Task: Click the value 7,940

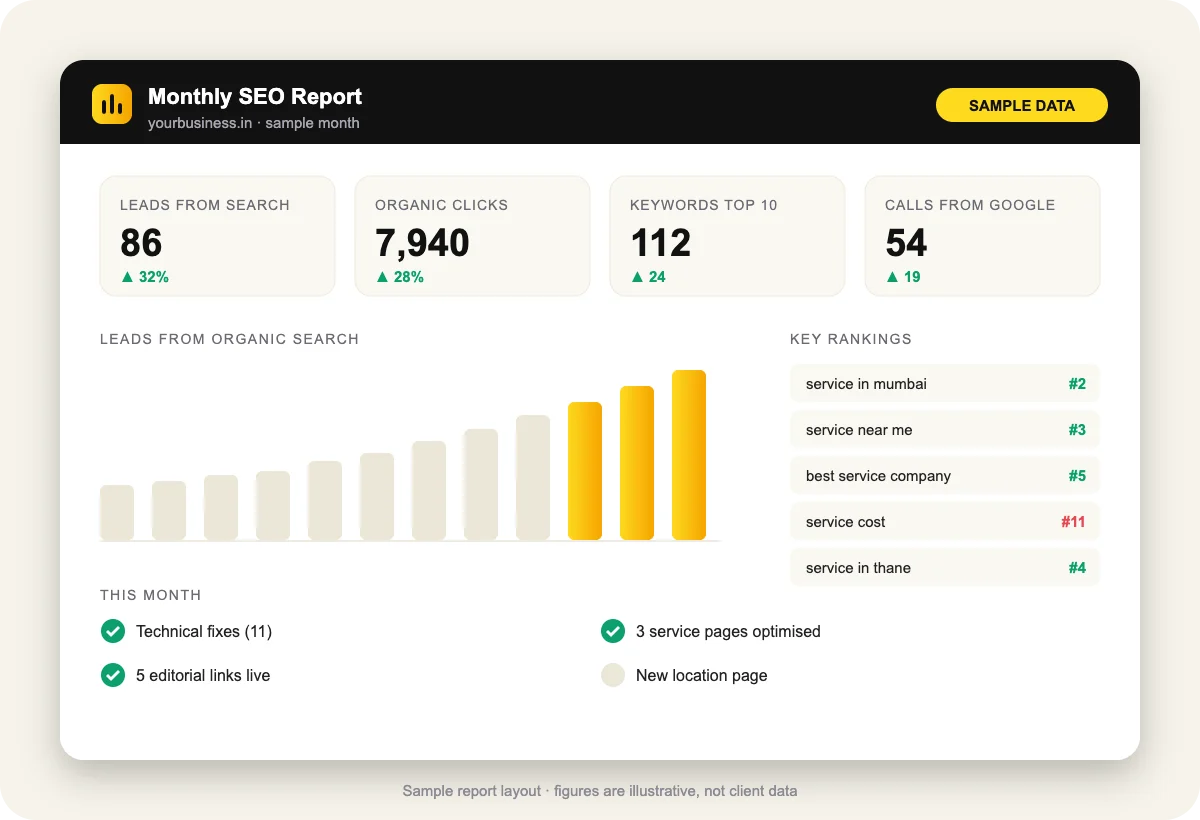Action: point(422,243)
